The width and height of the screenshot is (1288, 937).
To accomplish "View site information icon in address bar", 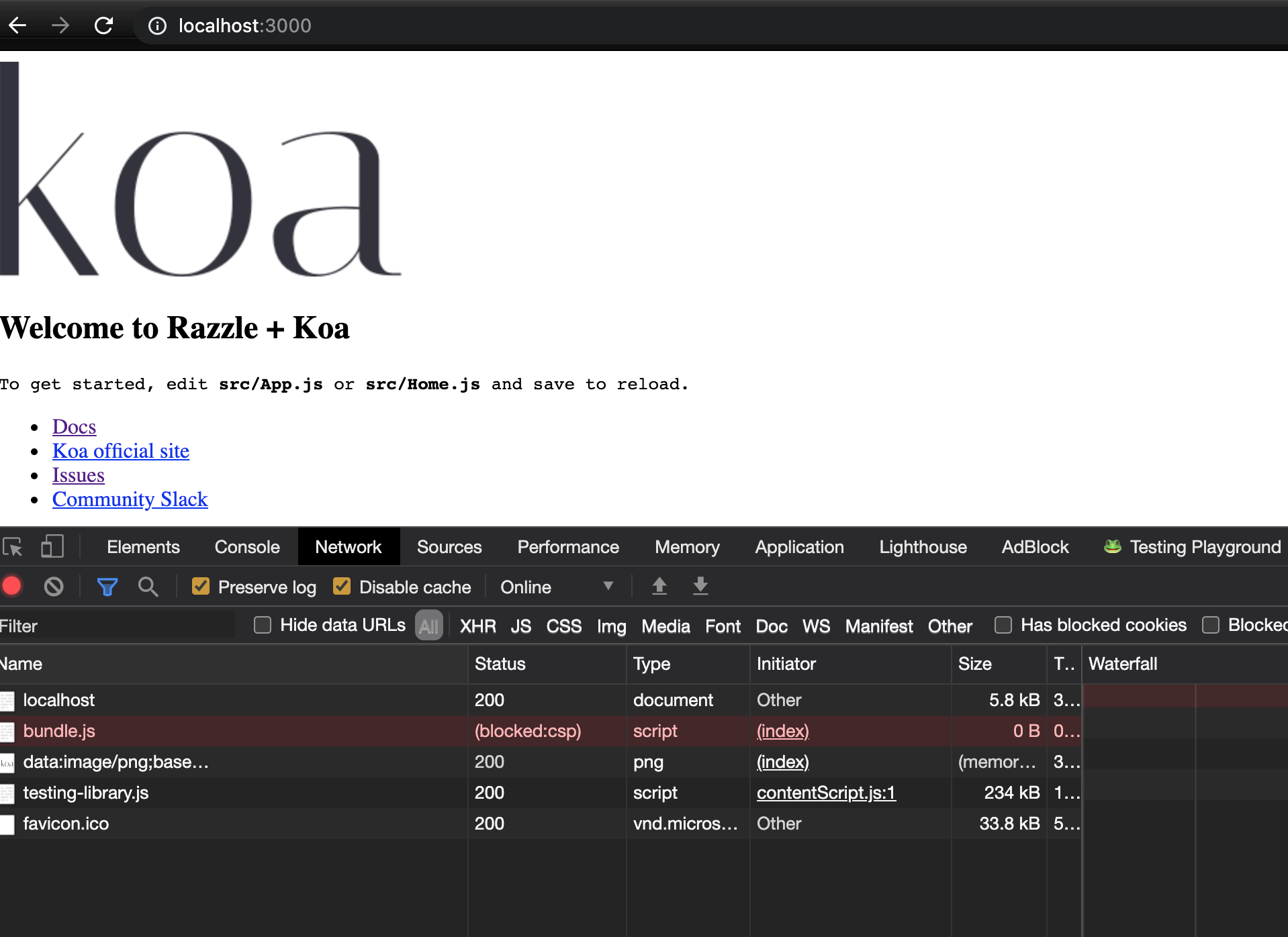I will [157, 26].
